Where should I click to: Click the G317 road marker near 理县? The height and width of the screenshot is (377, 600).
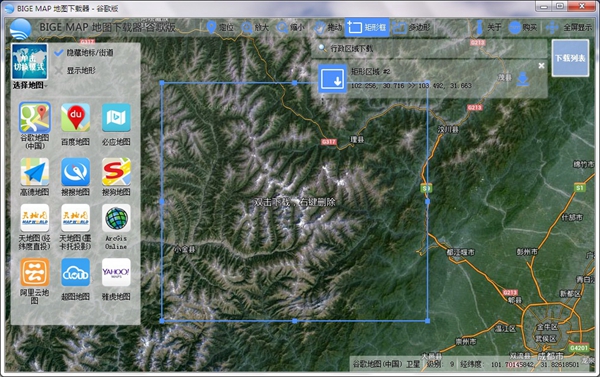[x=328, y=142]
